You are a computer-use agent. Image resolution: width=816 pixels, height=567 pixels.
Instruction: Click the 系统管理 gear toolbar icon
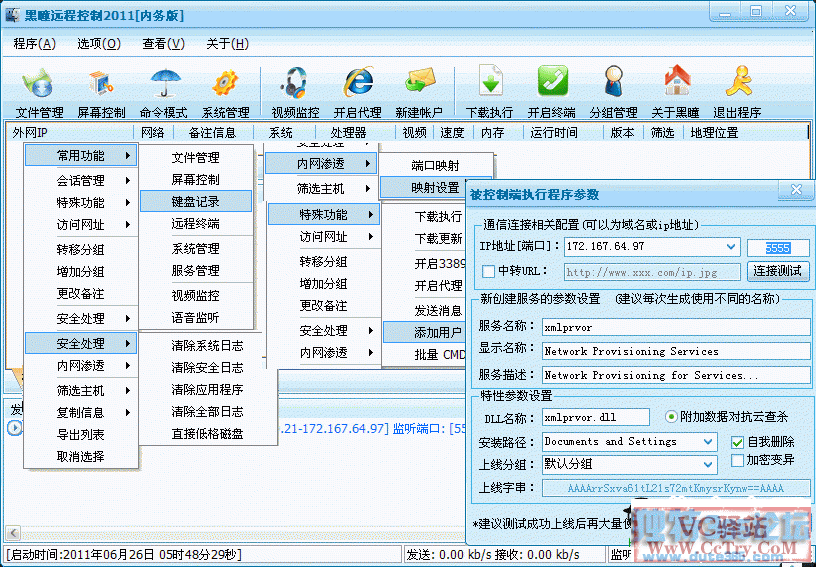(x=225, y=83)
